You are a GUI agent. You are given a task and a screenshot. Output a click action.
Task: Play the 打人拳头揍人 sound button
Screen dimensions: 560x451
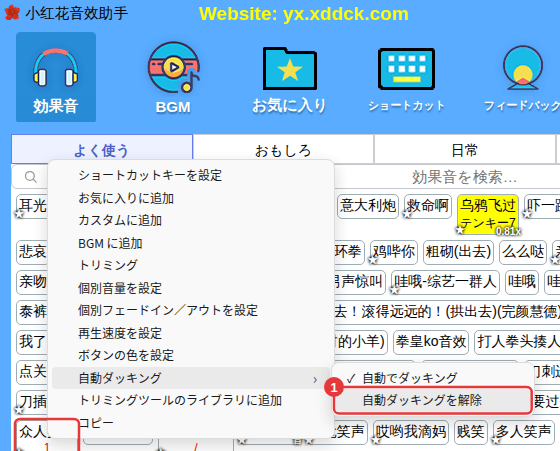[517, 342]
